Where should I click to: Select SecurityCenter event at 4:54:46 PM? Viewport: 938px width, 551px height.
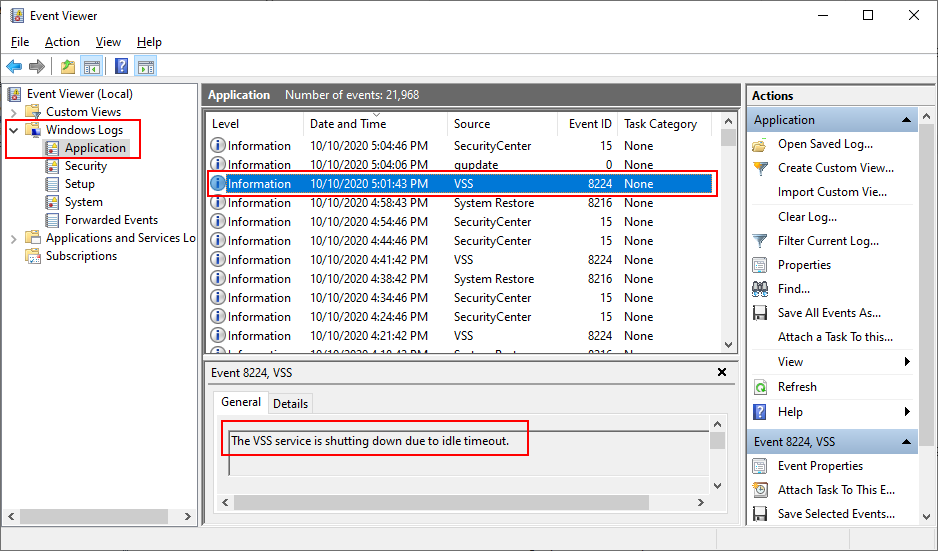coord(461,222)
